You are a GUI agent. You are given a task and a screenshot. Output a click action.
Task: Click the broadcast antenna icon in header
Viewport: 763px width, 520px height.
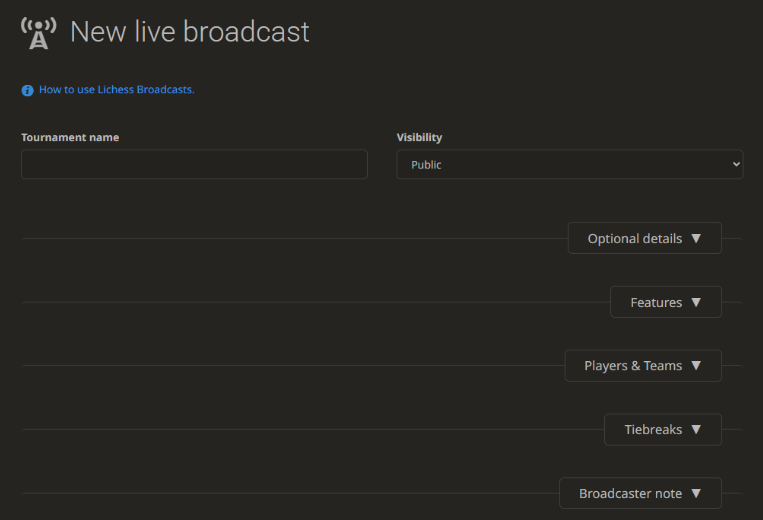coord(38,32)
